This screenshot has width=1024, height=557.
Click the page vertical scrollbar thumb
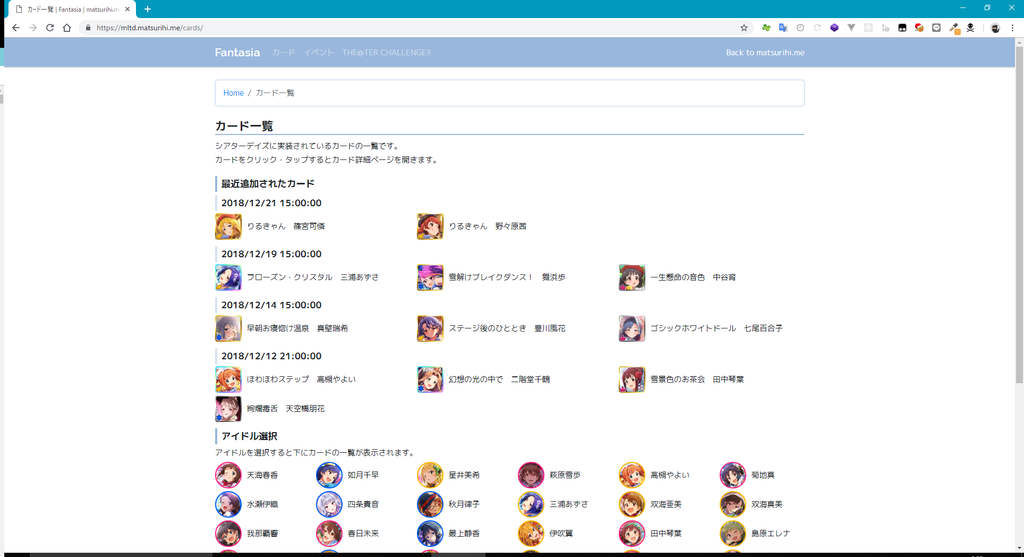1019,215
